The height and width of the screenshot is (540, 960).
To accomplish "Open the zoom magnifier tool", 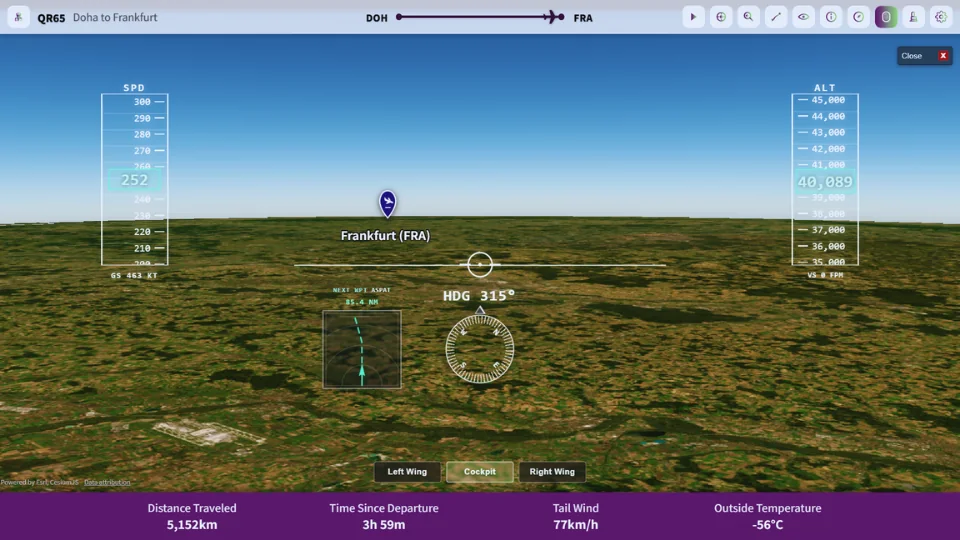I will pos(748,17).
